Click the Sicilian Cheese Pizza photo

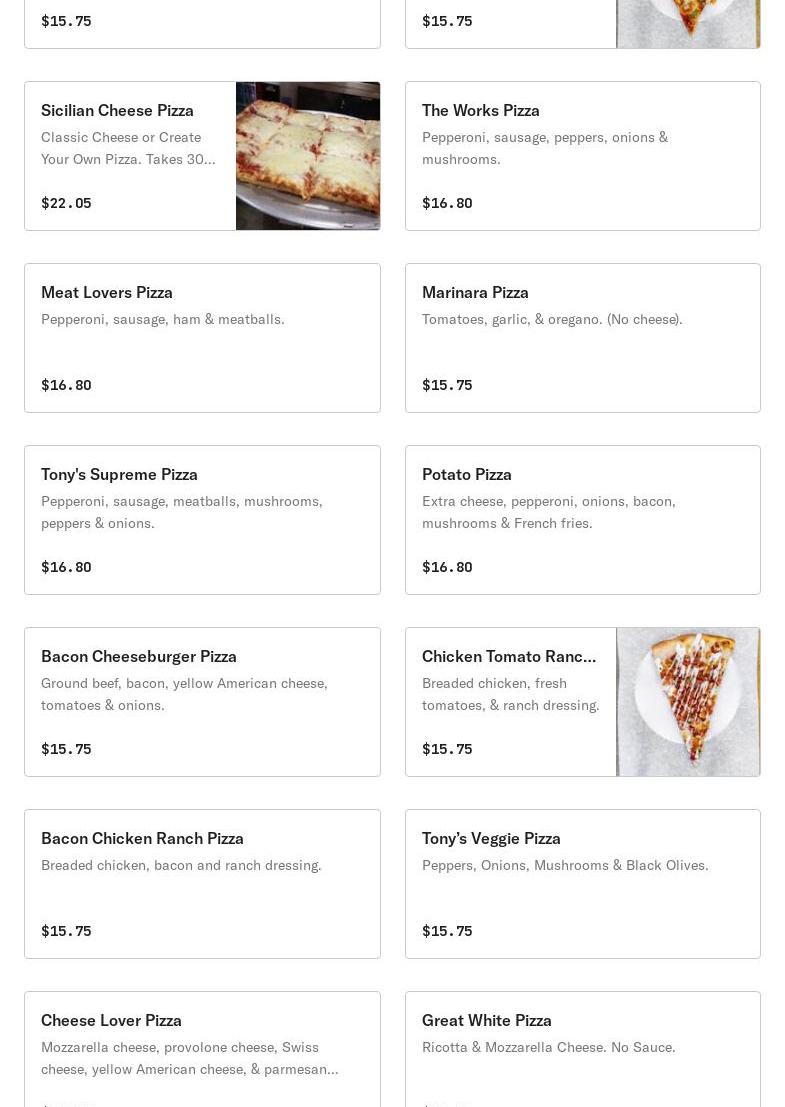click(307, 156)
